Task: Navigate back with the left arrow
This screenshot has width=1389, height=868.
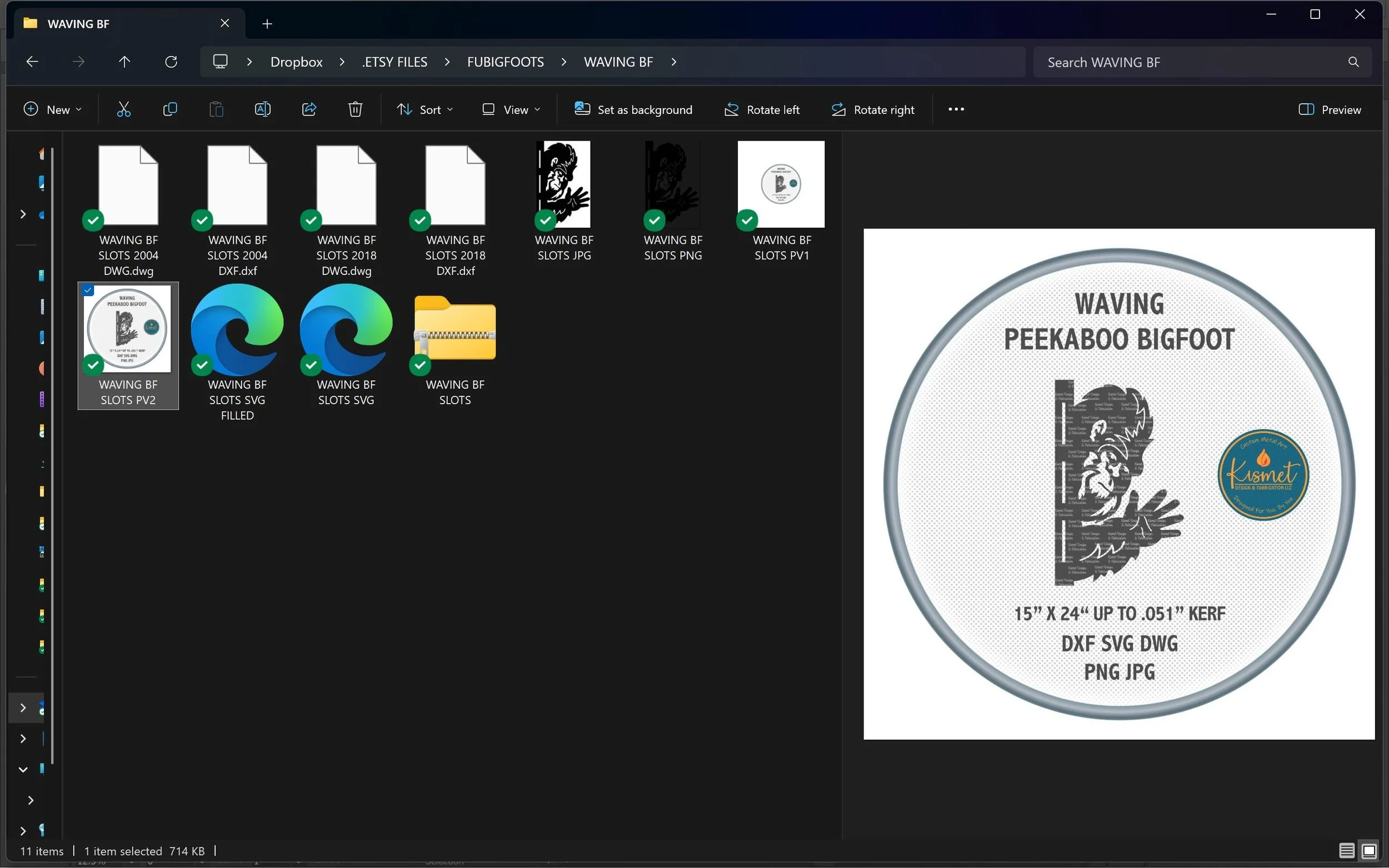Action: click(x=33, y=62)
